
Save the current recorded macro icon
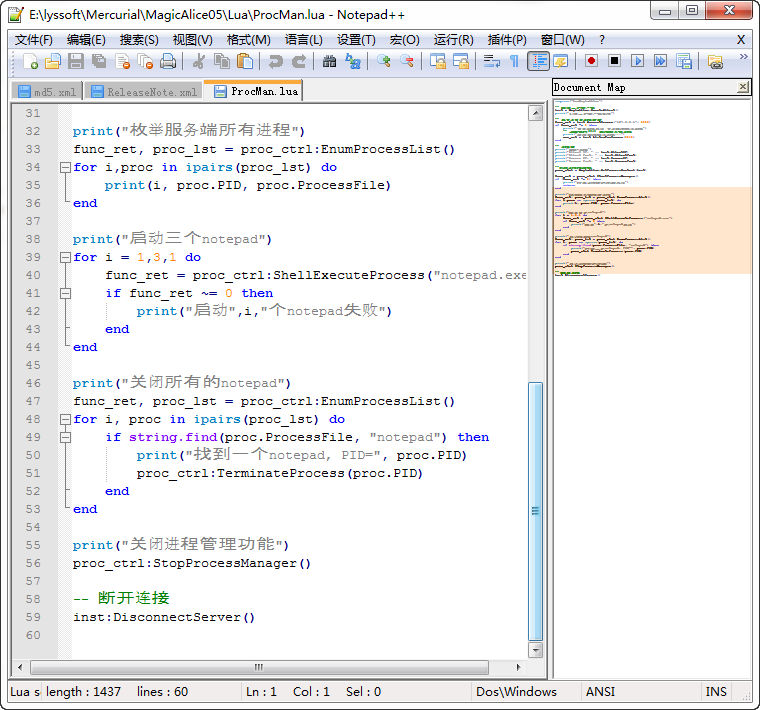pyautogui.click(x=683, y=61)
